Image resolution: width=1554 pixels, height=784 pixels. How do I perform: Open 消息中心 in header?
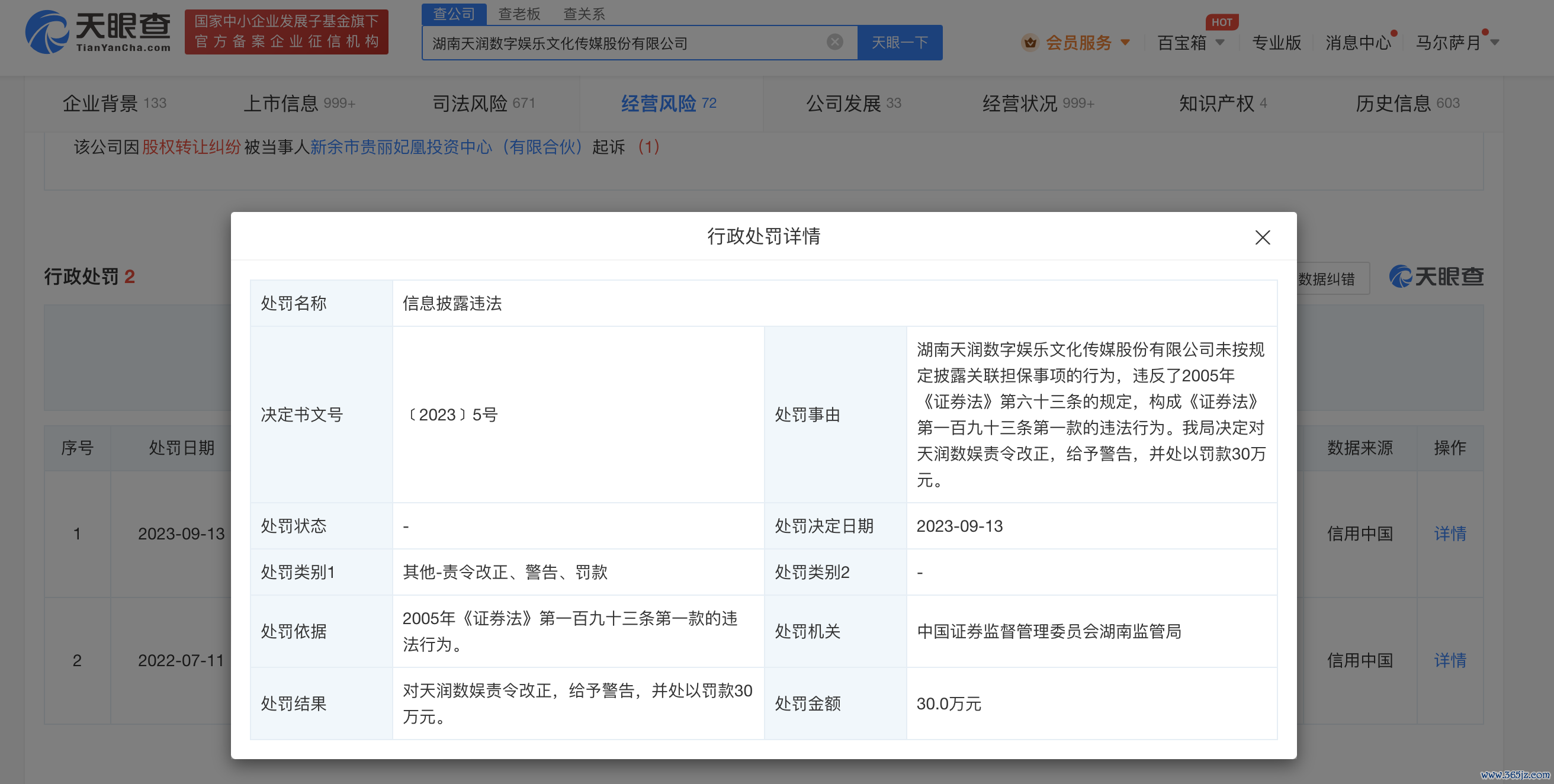click(1358, 43)
